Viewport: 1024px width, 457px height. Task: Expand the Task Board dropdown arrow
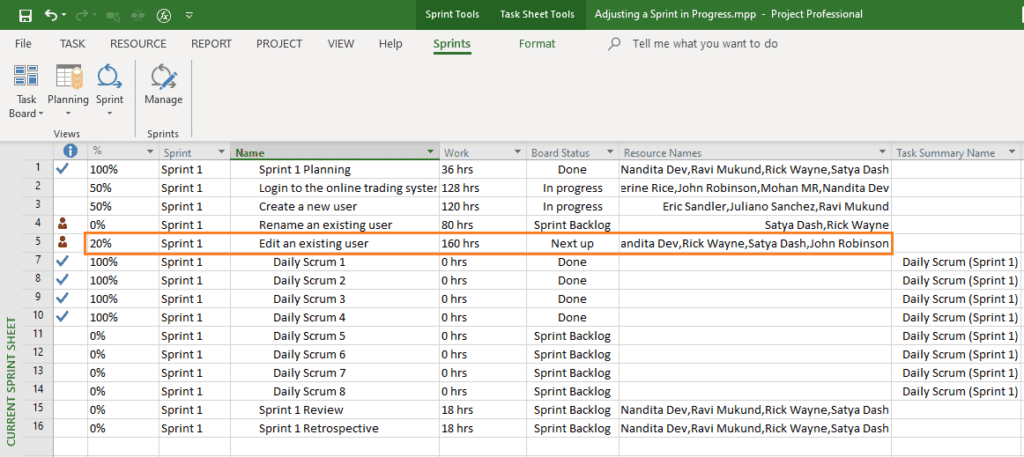41,114
